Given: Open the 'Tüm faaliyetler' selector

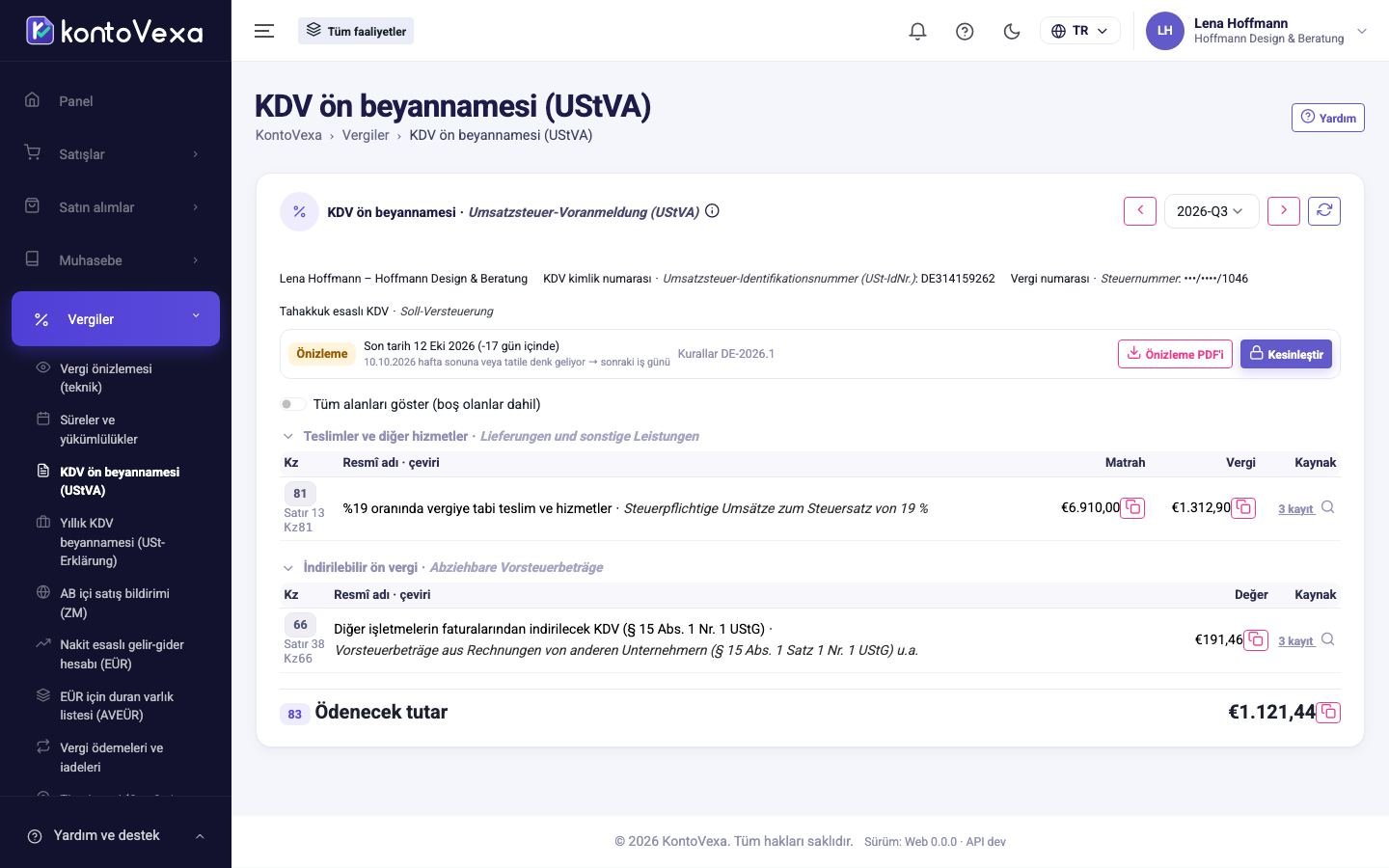Looking at the screenshot, I should [x=356, y=31].
